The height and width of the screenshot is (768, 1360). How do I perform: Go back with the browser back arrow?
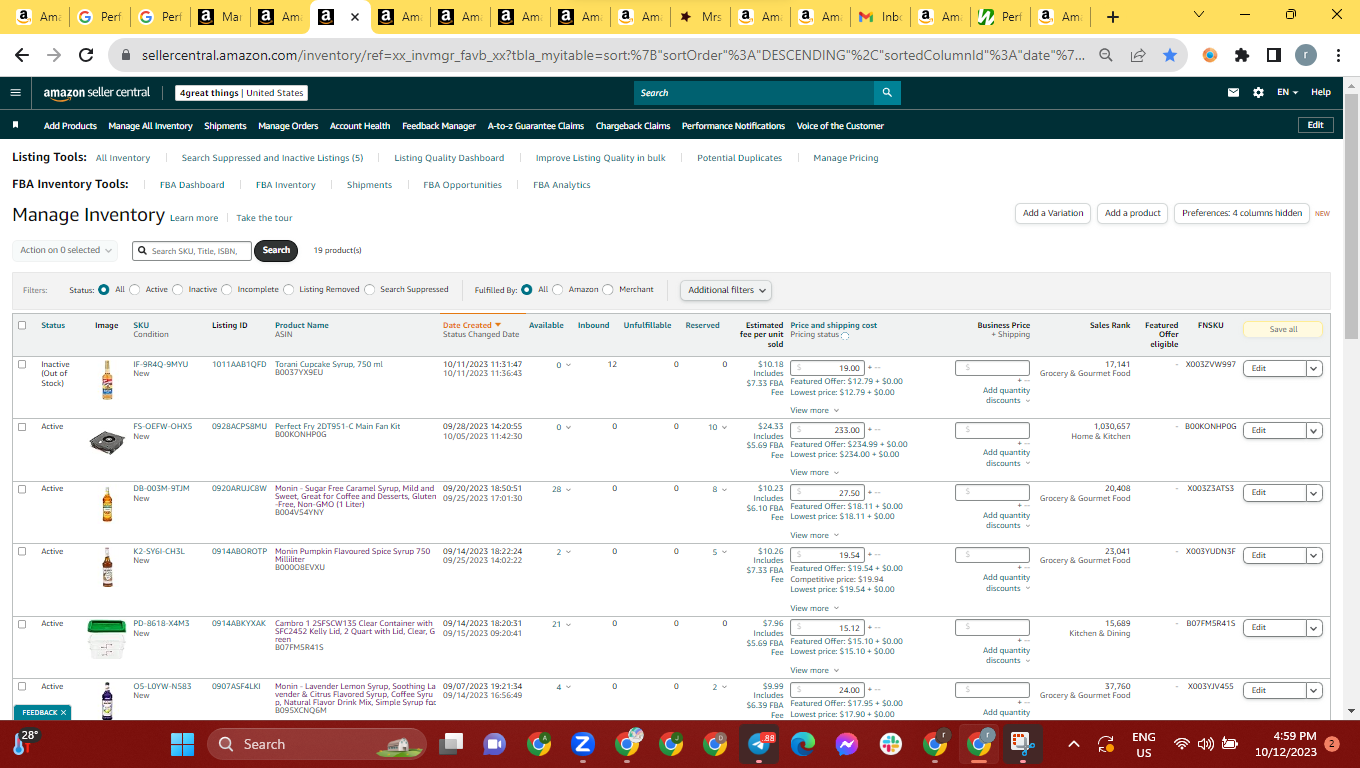(x=22, y=56)
